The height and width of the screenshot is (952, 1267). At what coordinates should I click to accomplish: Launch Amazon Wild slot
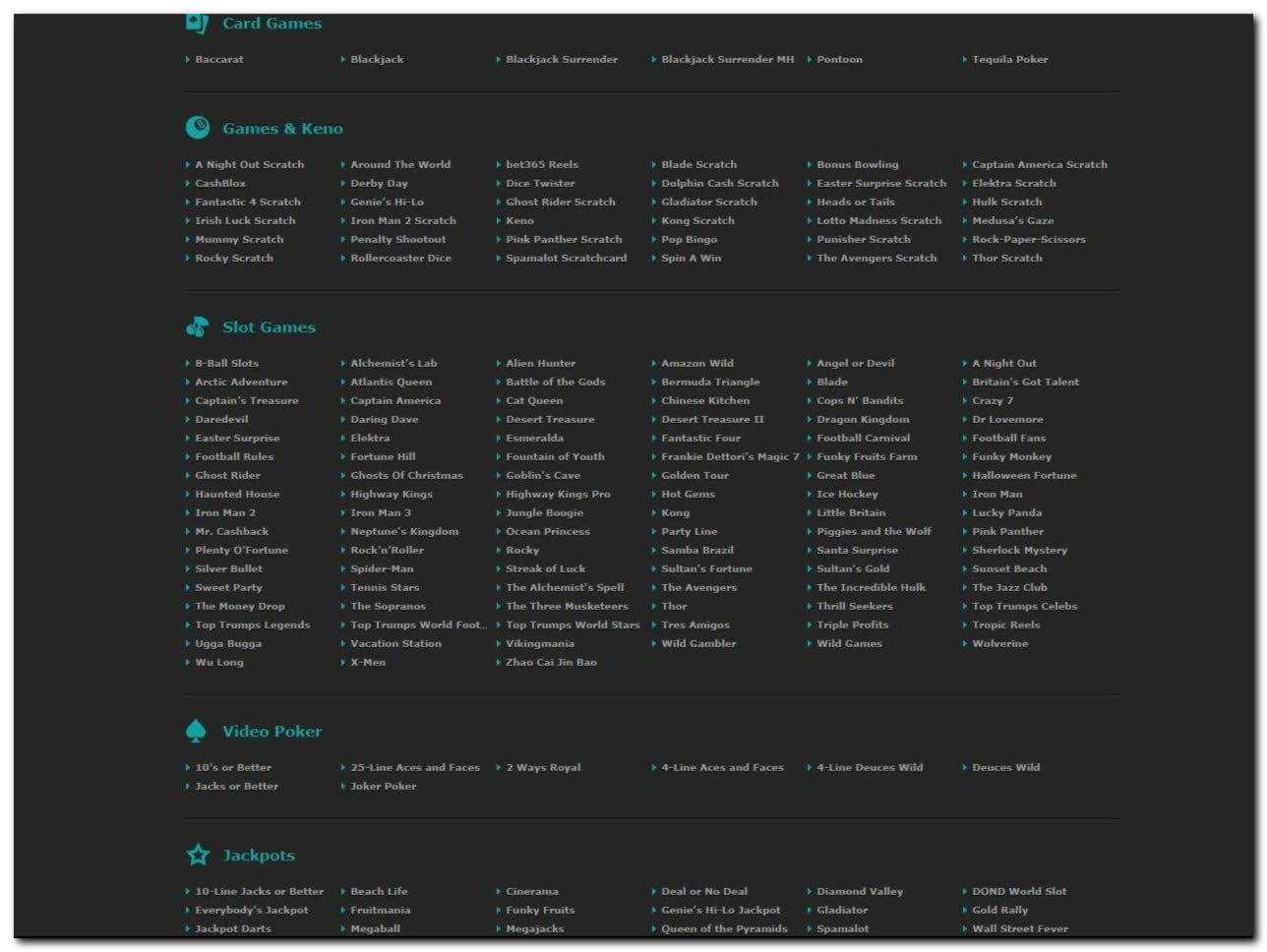(x=697, y=364)
